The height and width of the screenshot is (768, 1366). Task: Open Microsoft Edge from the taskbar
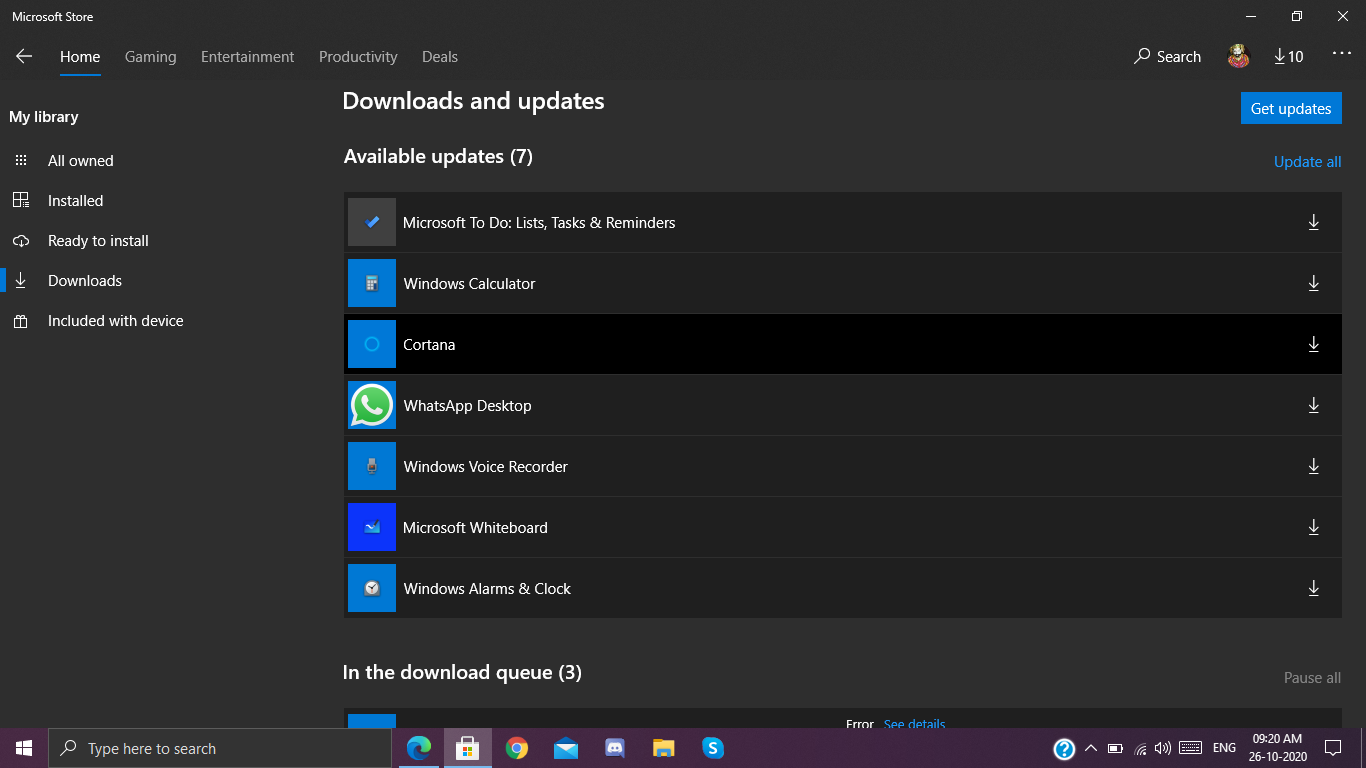click(419, 748)
